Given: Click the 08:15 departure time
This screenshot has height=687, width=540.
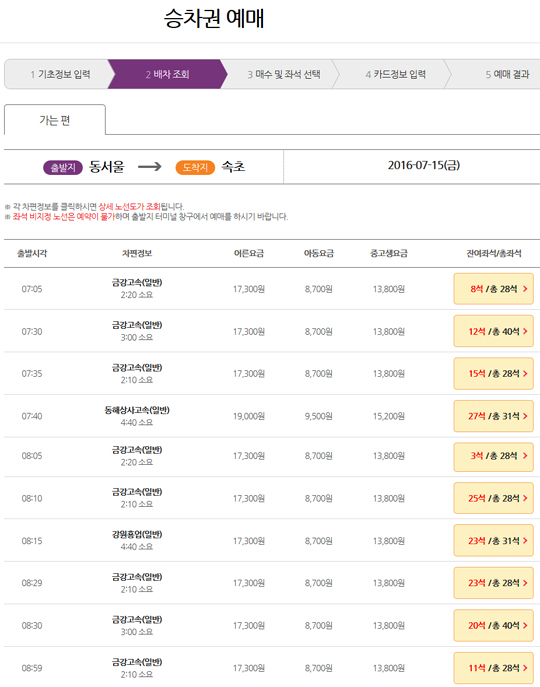Looking at the screenshot, I should tap(32, 541).
